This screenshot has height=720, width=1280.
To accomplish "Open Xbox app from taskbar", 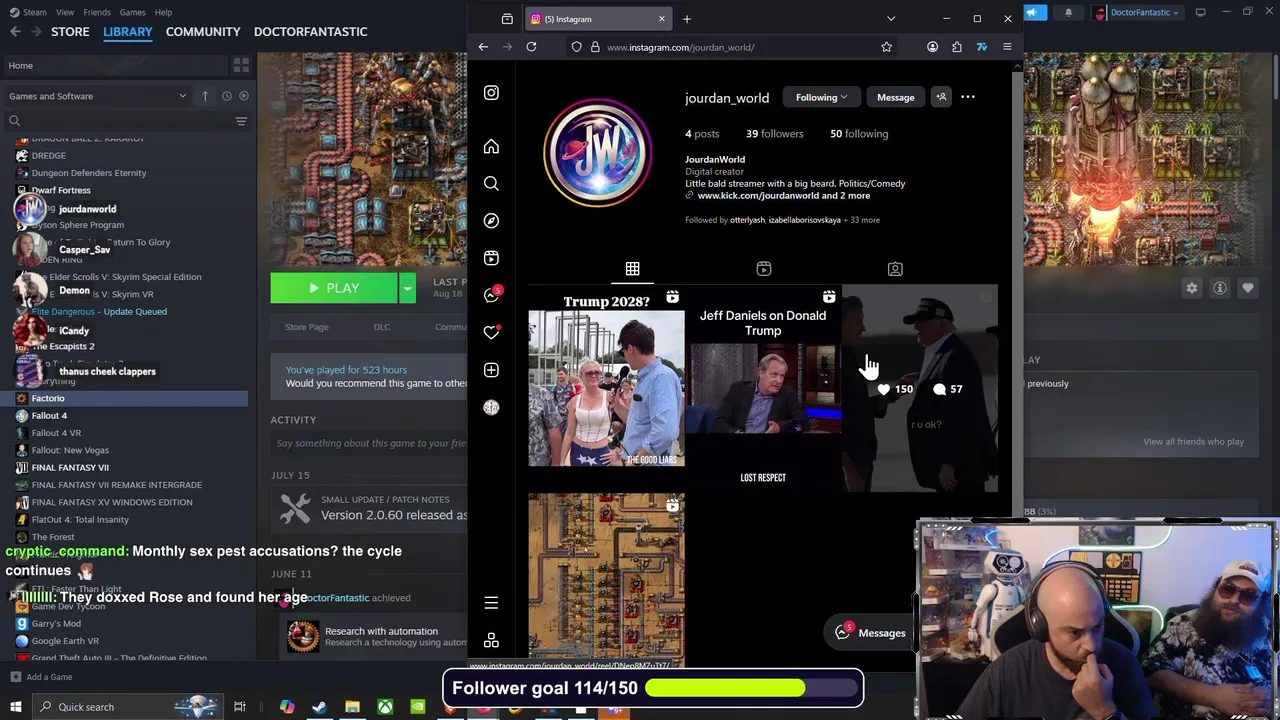I will coord(385,707).
